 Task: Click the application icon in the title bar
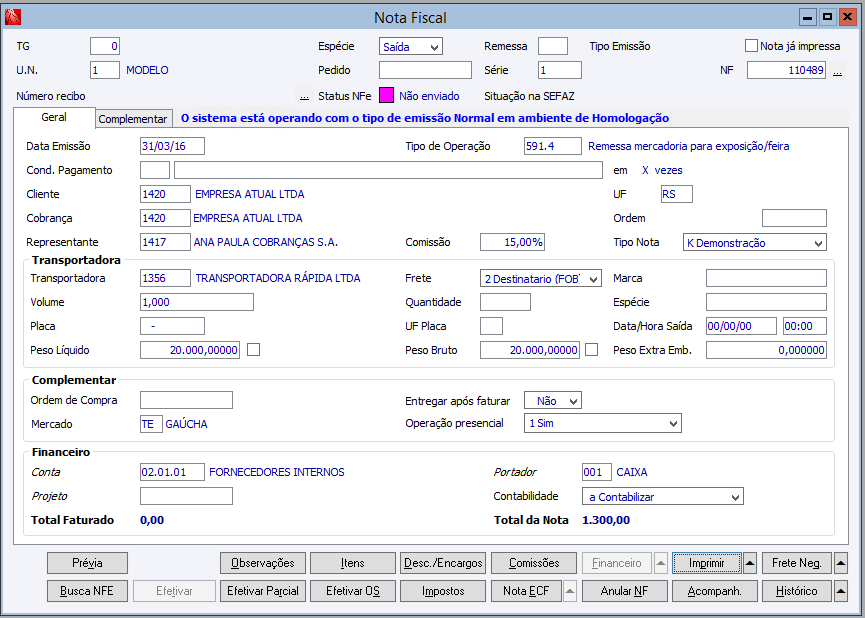click(12, 17)
